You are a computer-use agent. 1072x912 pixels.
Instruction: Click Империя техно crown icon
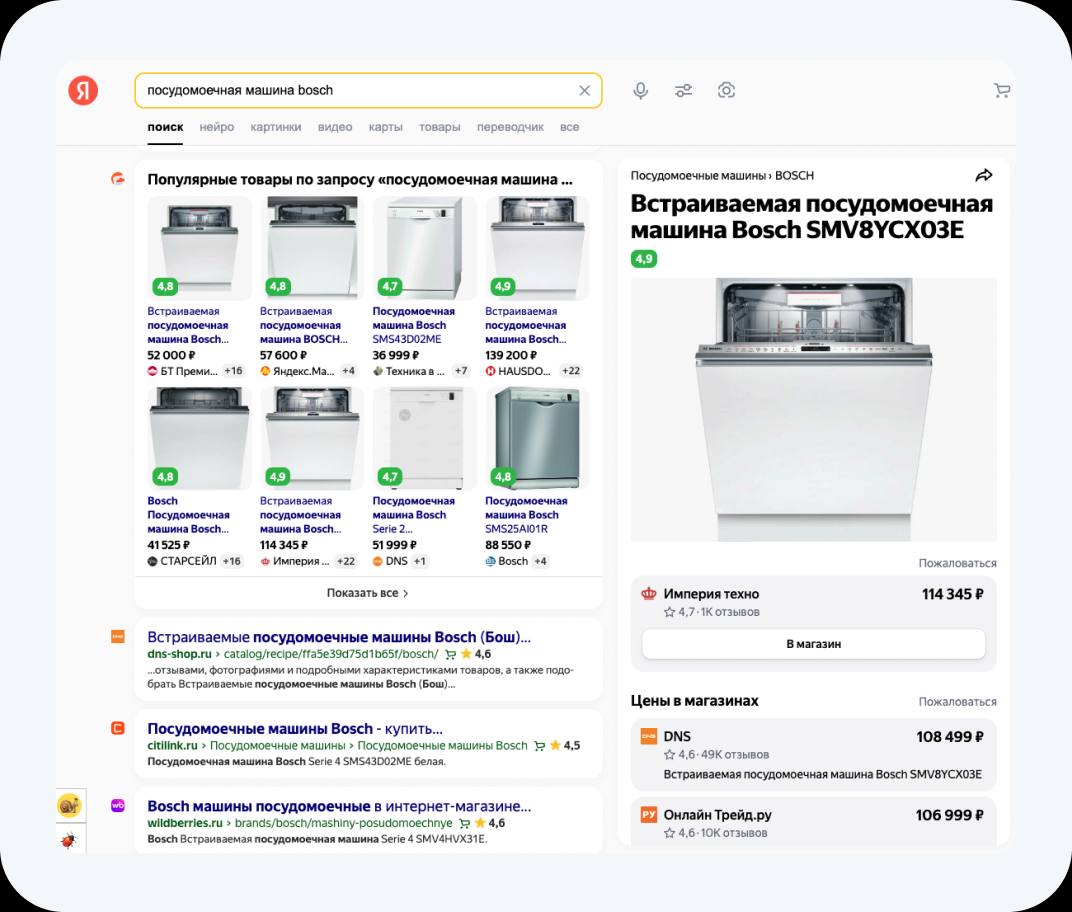click(x=649, y=593)
